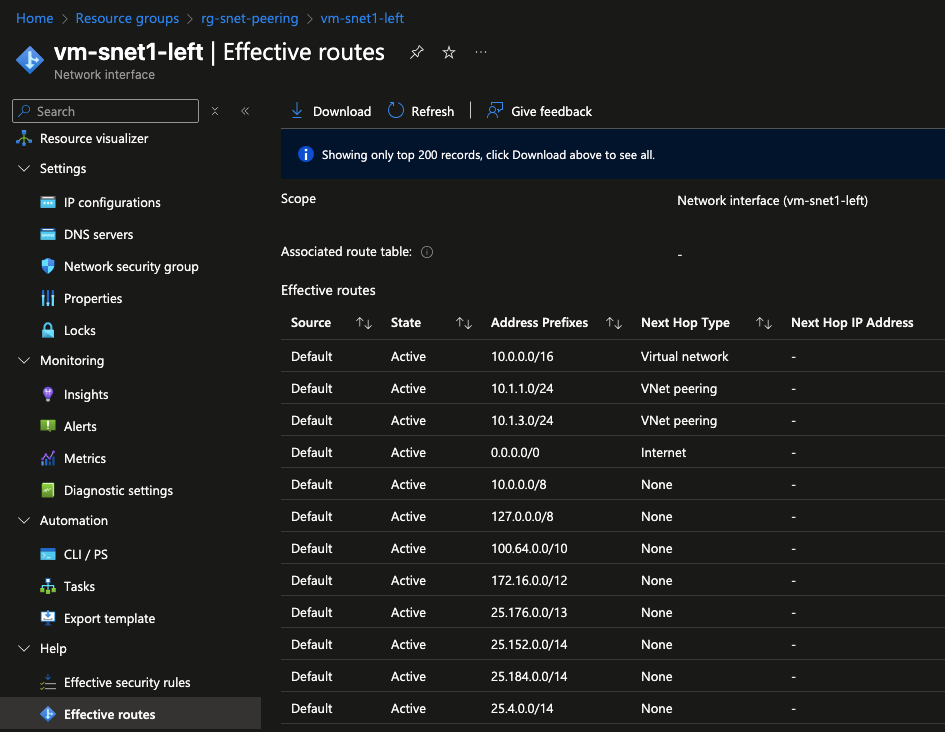
Task: Collapse the Automation section chevron
Action: click(24, 520)
